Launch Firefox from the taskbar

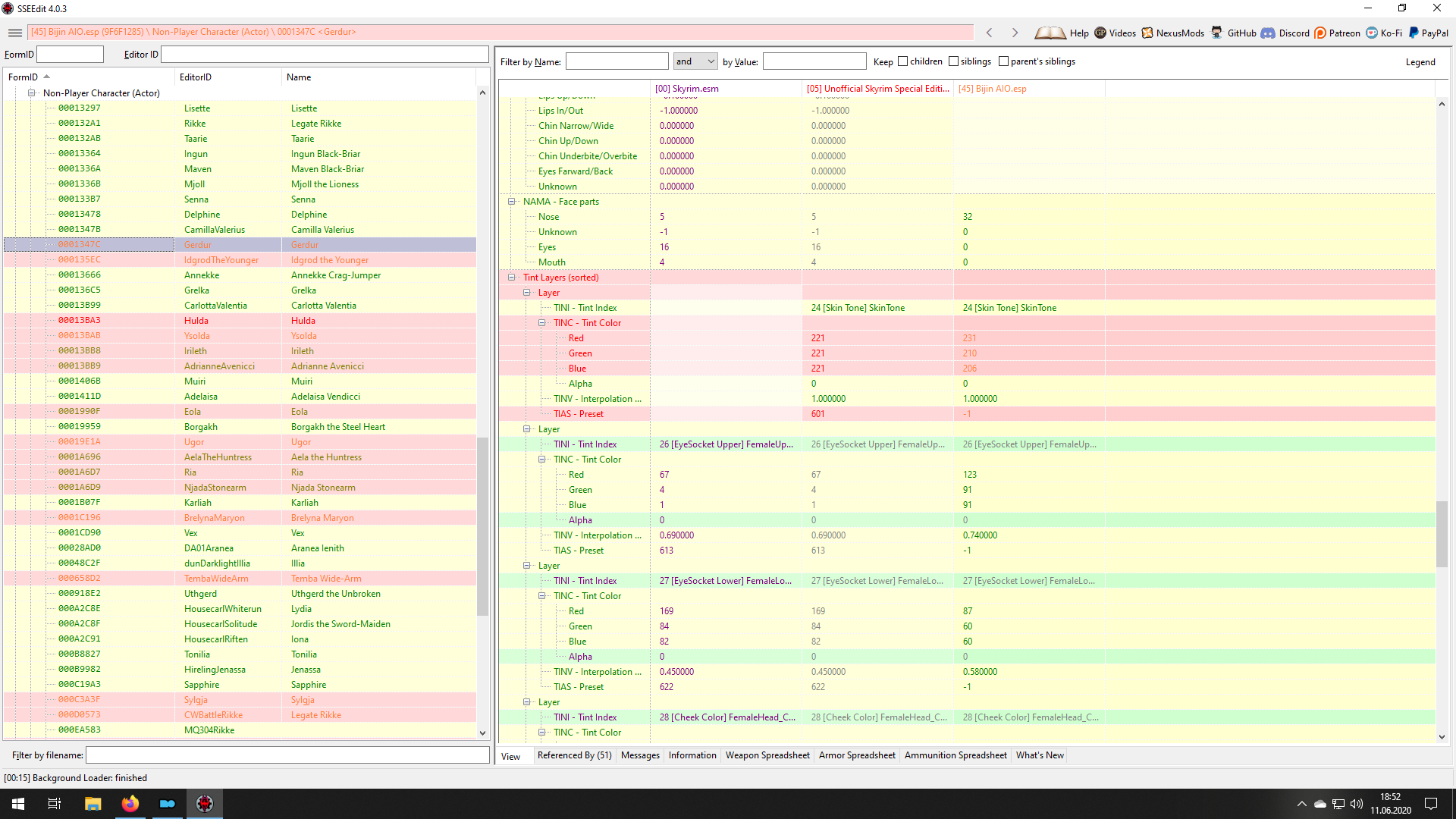point(130,804)
